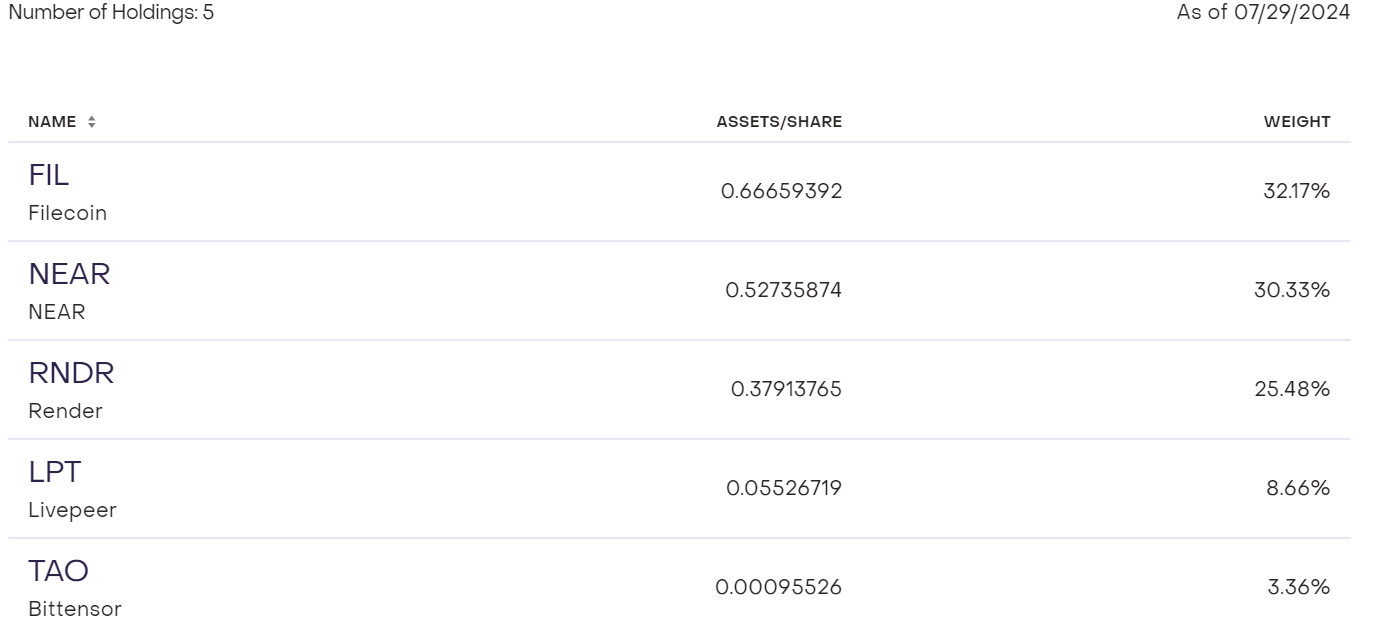Click Bittensor weight value 3.36%

click(1298, 587)
